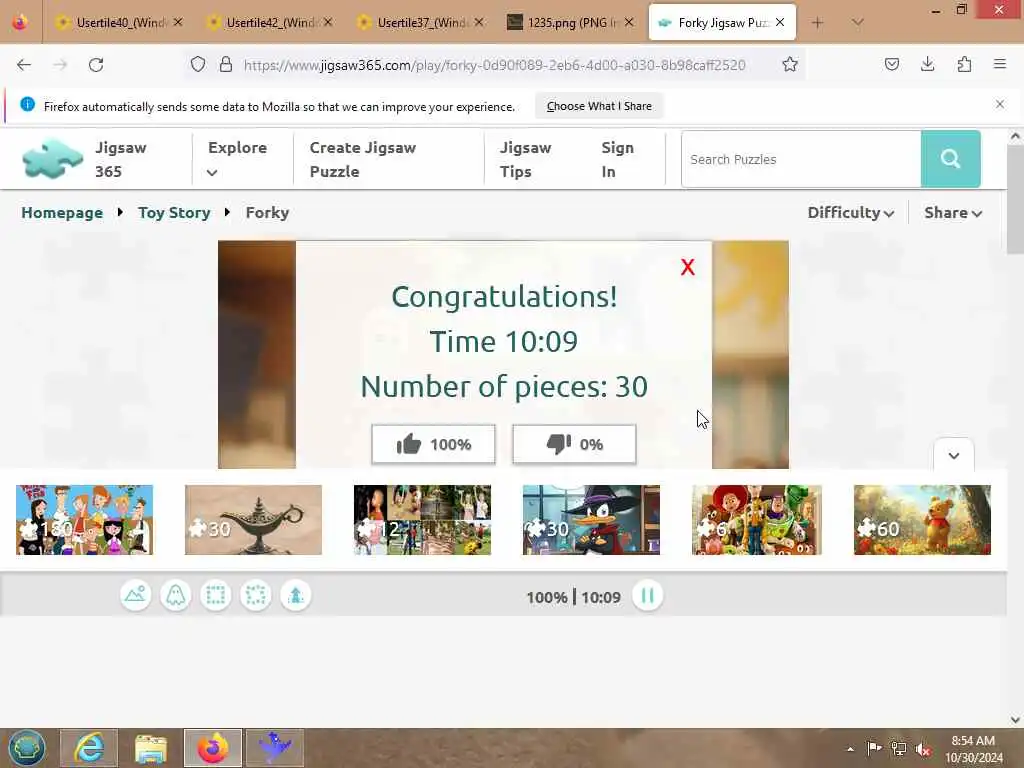Expand the Share dropdown
Image resolution: width=1024 pixels, height=768 pixels.
click(x=953, y=213)
